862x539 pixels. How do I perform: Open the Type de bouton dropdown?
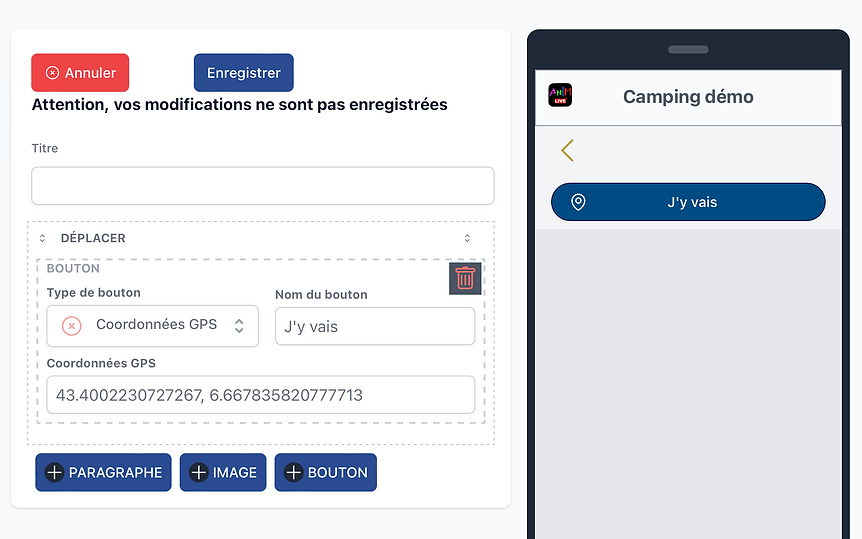[x=152, y=326]
